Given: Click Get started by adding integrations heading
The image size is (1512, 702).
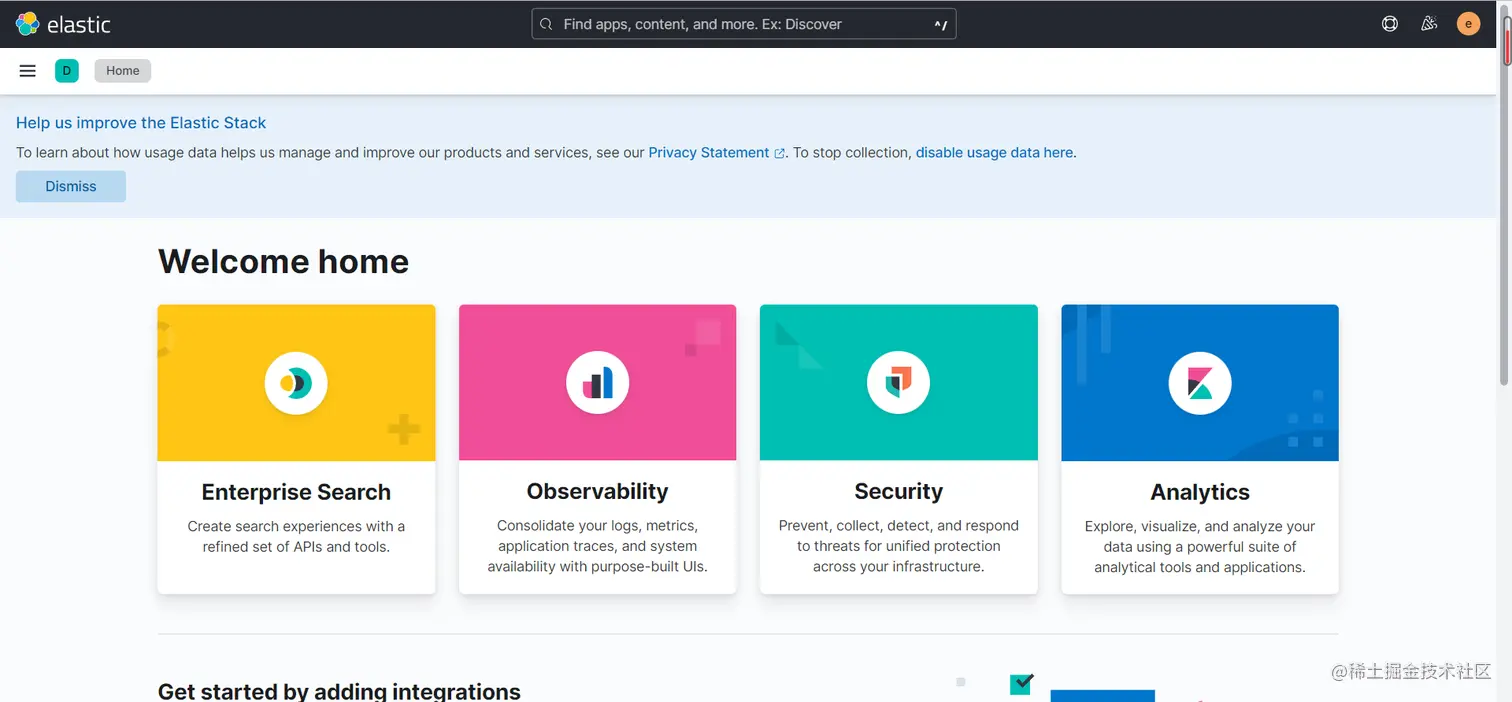Looking at the screenshot, I should coord(339,691).
